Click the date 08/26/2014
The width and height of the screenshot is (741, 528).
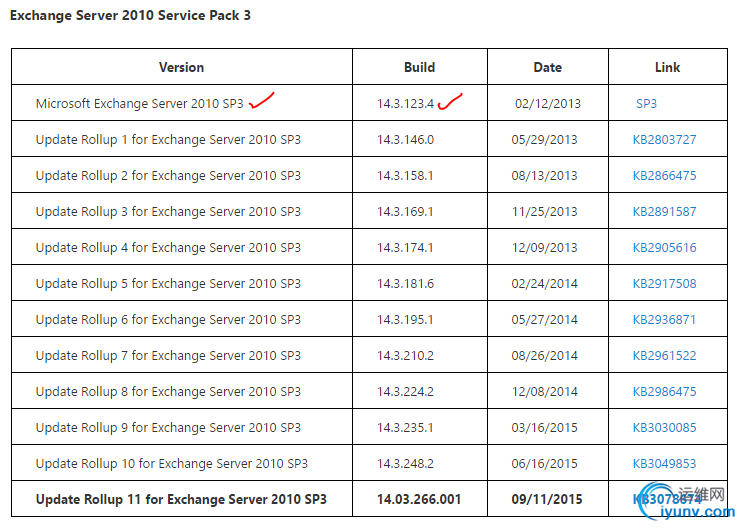pos(544,355)
